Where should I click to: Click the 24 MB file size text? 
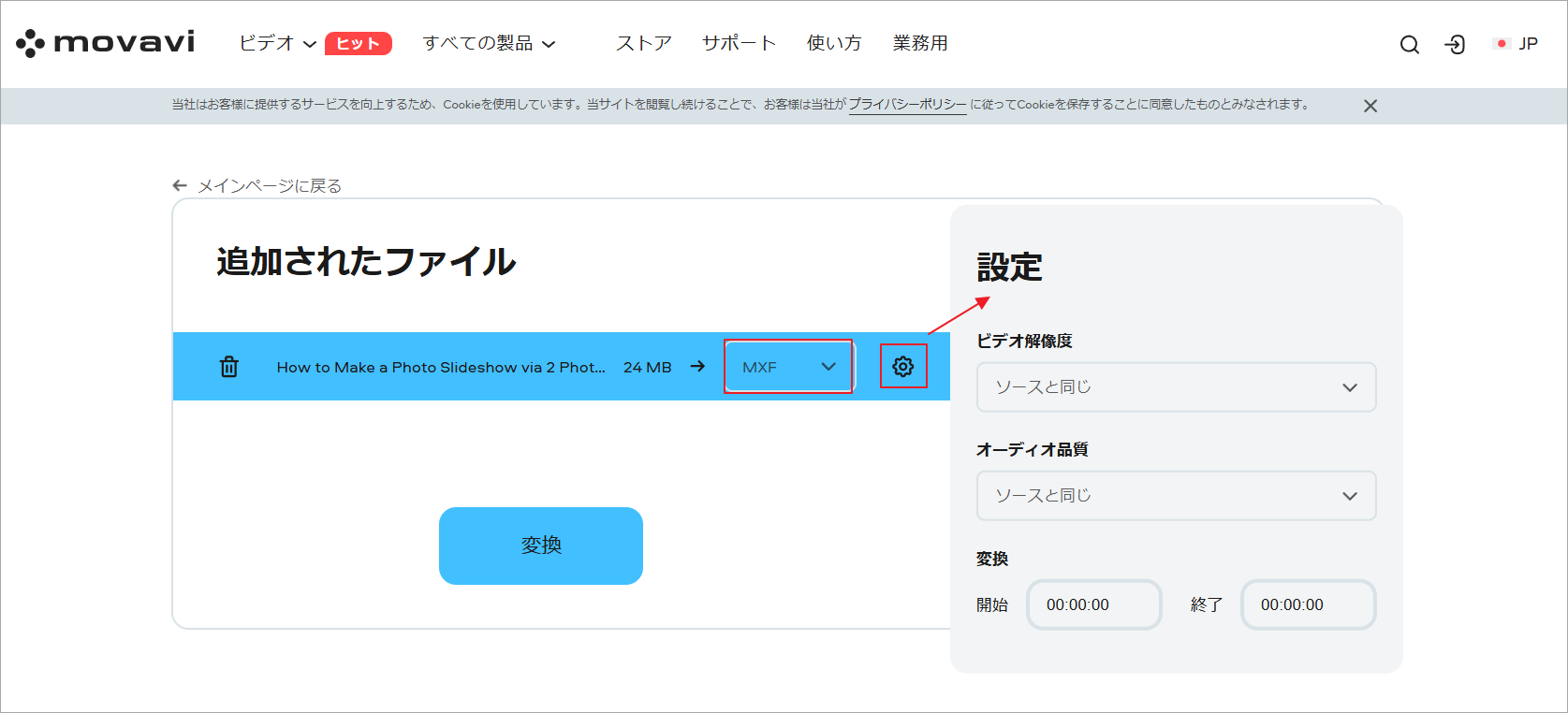coord(648,367)
